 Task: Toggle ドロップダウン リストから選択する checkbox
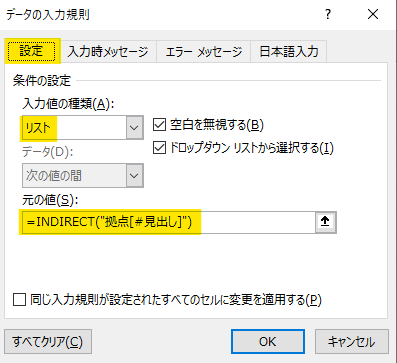point(159,148)
